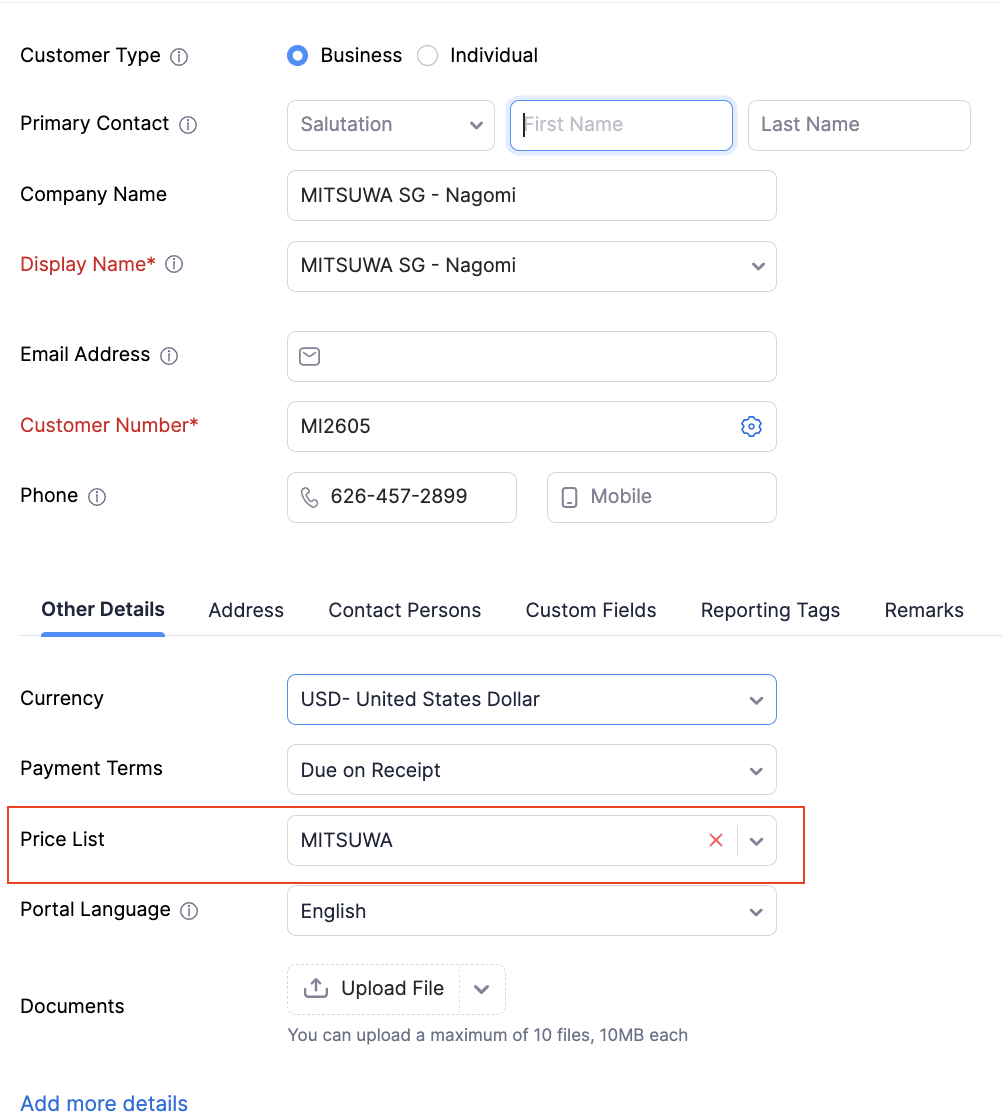1002x1114 pixels.
Task: Click the Primary Contact info icon
Action: [188, 125]
